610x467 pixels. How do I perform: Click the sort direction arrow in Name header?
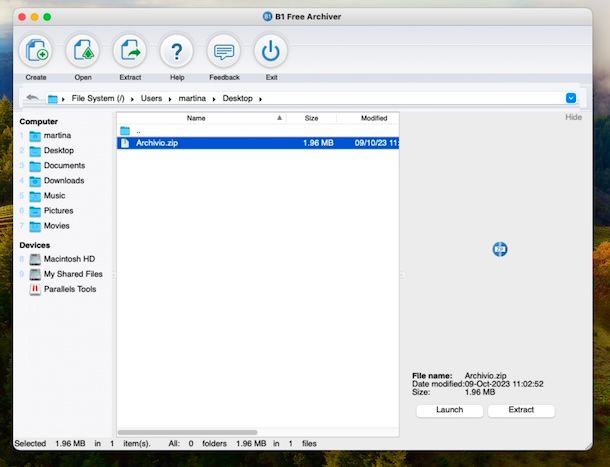(279, 118)
